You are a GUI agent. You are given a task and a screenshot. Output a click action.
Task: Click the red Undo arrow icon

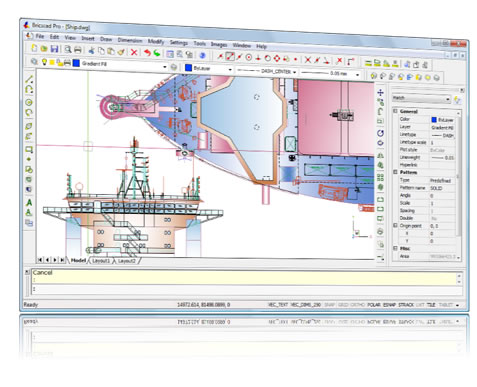147,52
